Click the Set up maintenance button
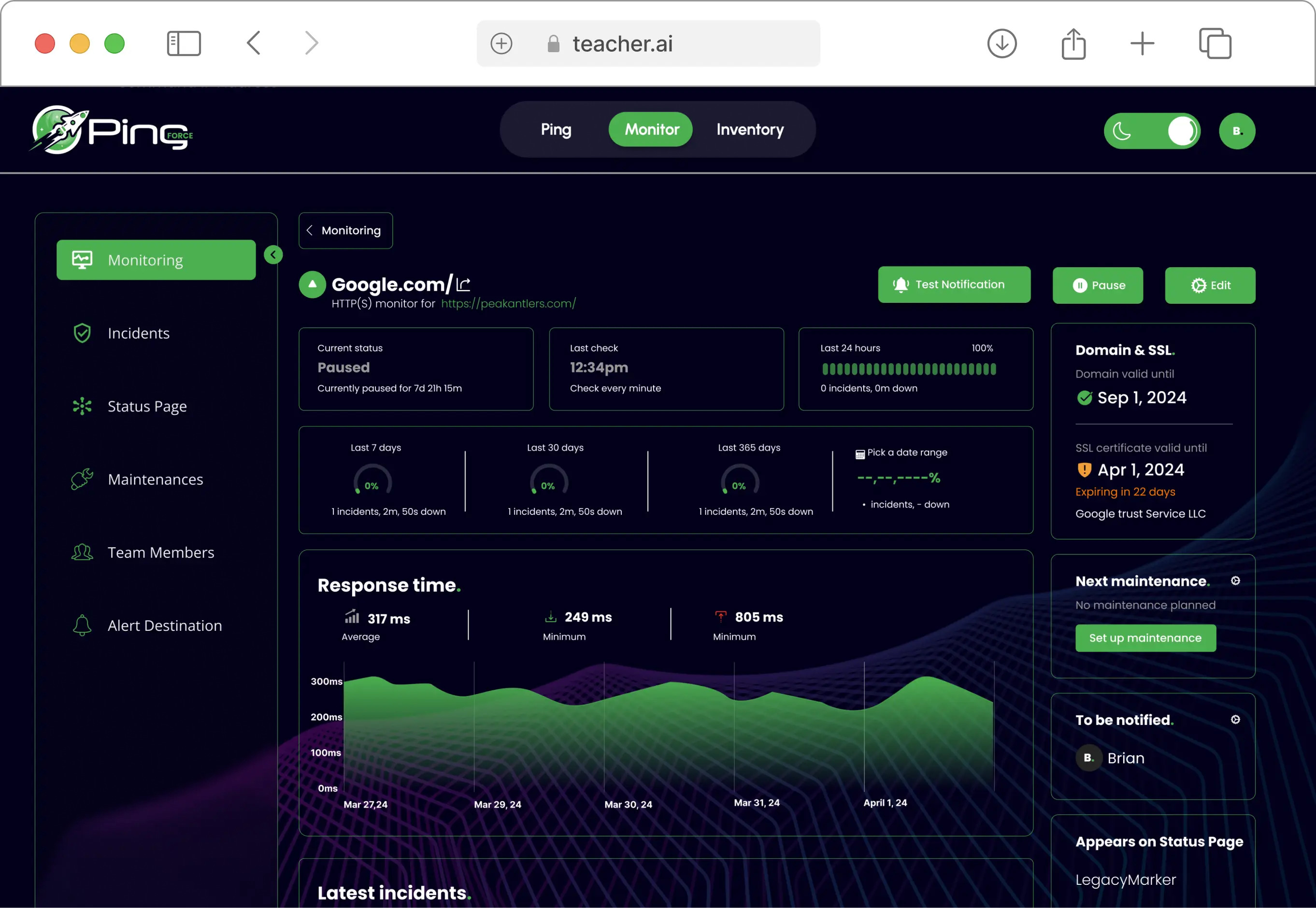This screenshot has height=908, width=1316. pyautogui.click(x=1145, y=638)
